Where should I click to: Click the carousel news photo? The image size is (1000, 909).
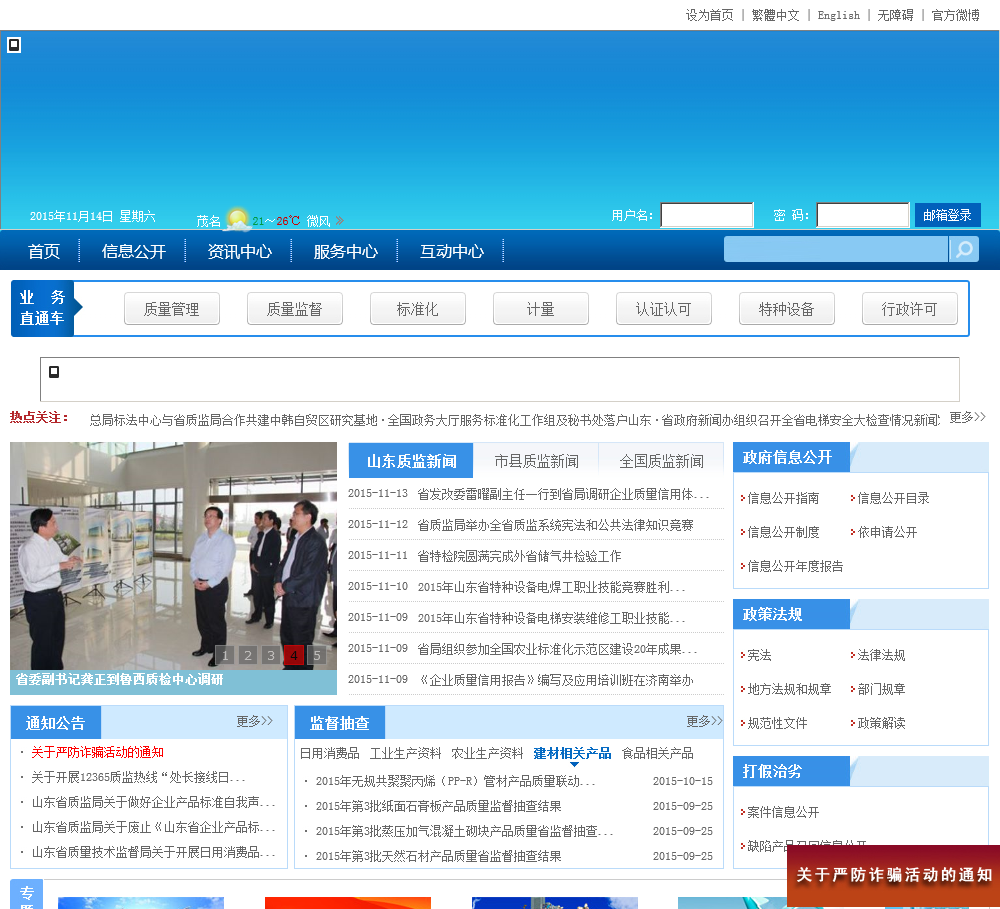[x=173, y=555]
